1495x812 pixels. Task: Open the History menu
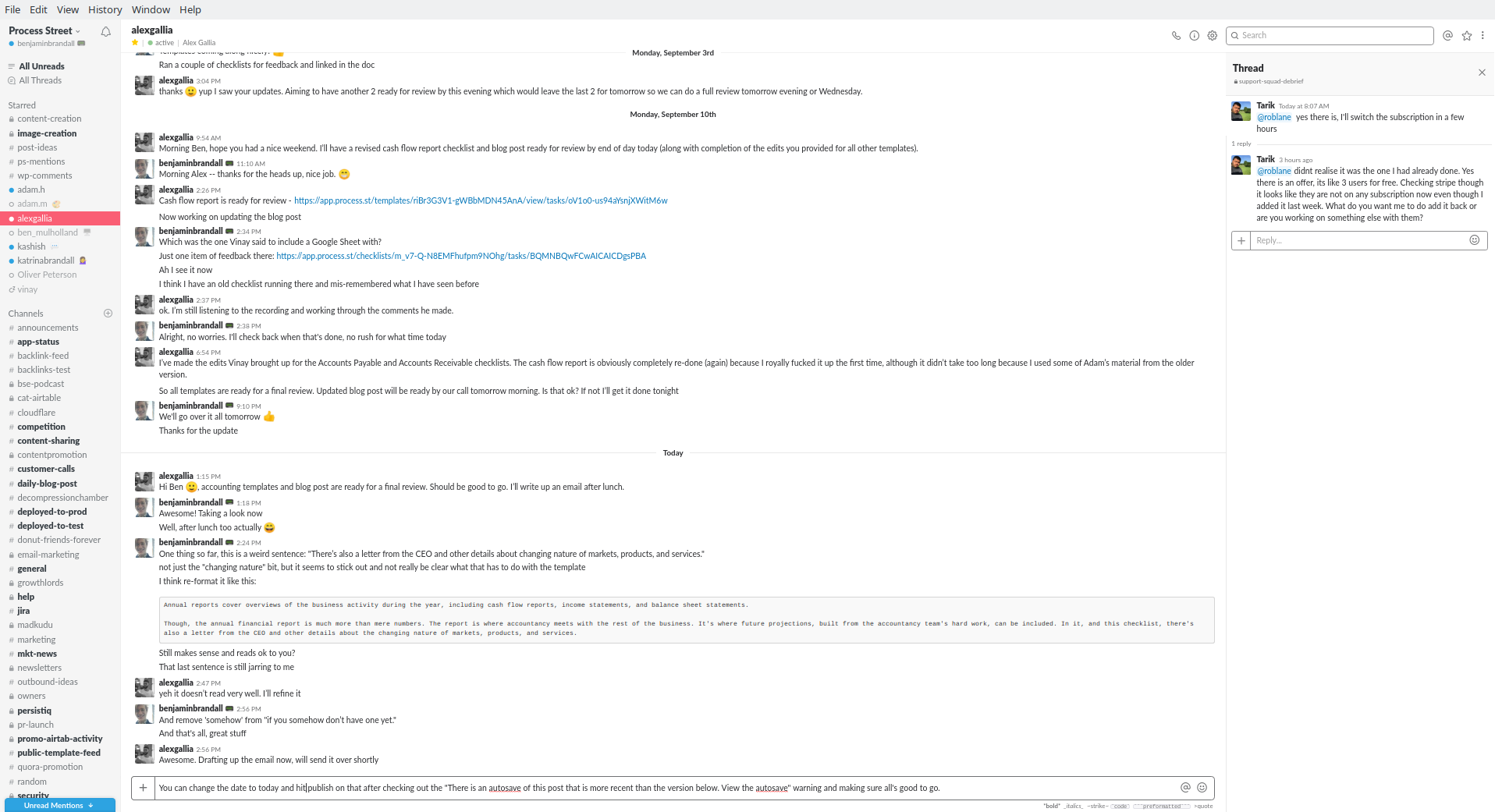(x=105, y=9)
